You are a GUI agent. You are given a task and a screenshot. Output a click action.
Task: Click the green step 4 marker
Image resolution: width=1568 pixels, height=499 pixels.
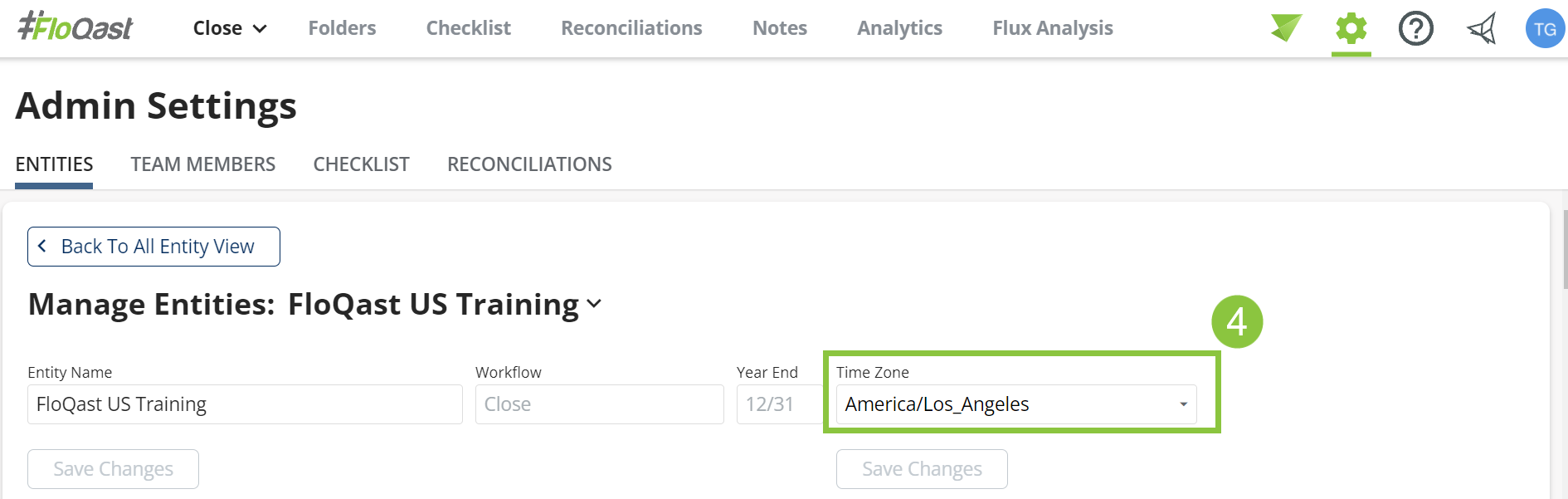tap(1237, 321)
